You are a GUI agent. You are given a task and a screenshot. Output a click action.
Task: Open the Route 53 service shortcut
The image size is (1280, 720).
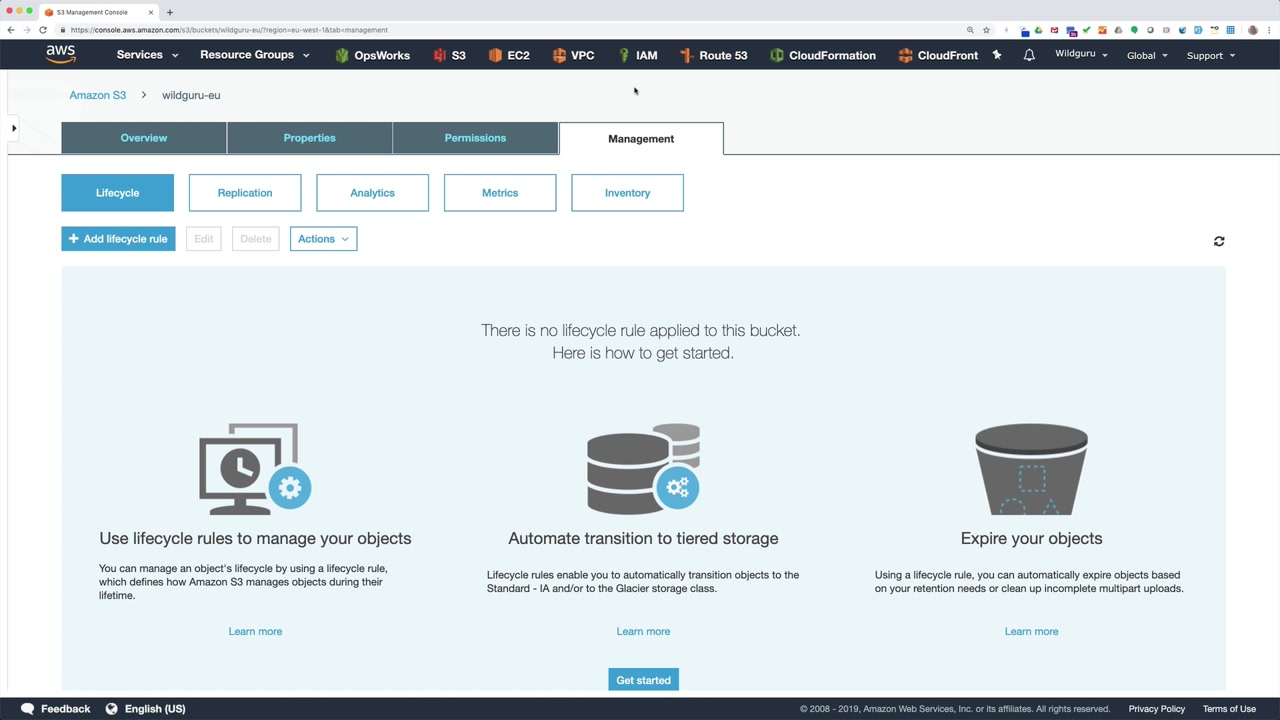click(x=713, y=55)
